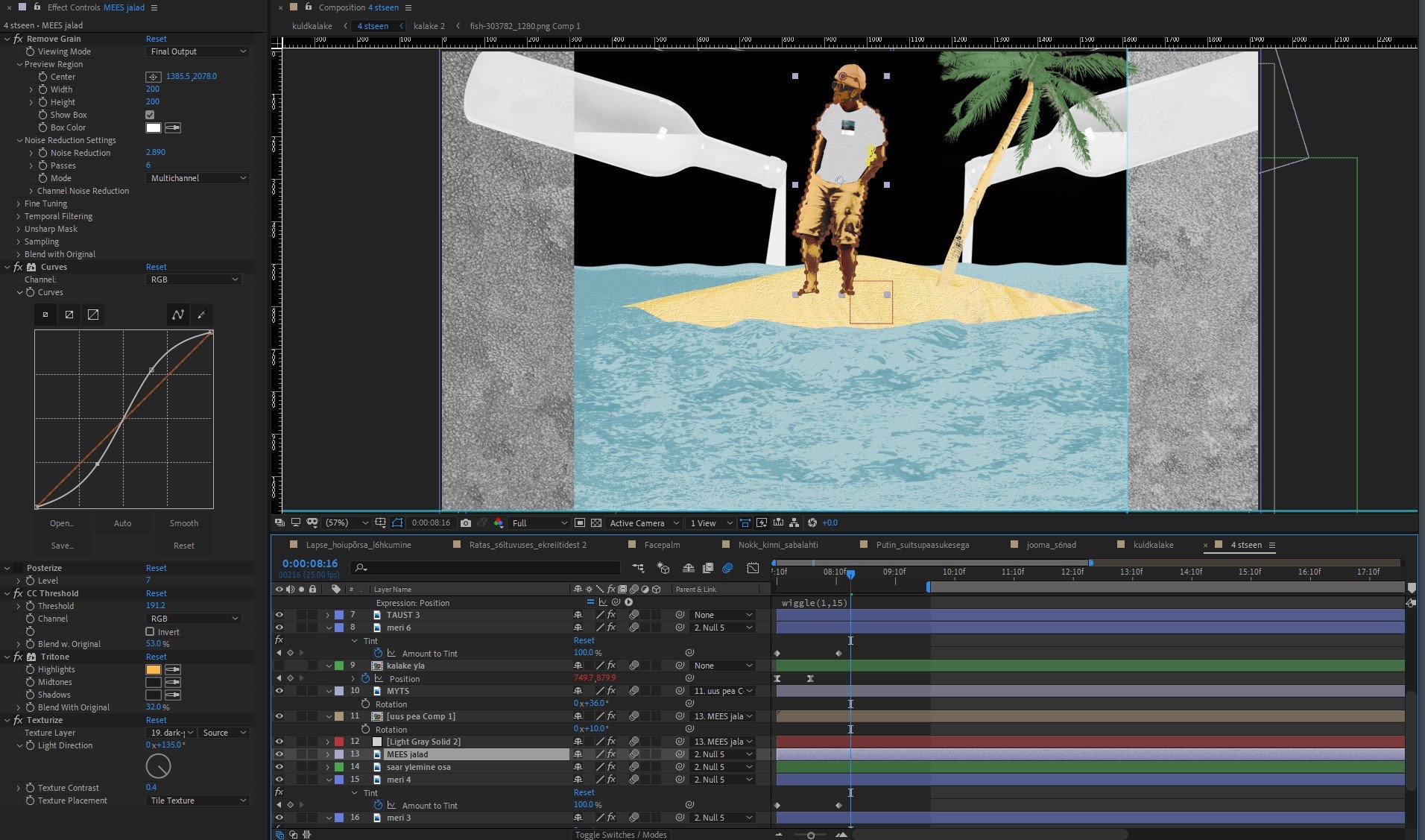Enable the CC Threshold Invert checkbox
This screenshot has width=1425, height=840.
[150, 631]
